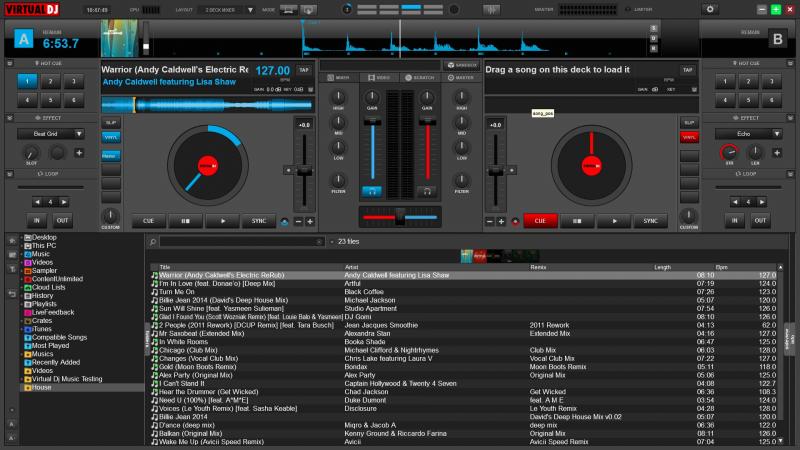Image resolution: width=800 pixels, height=450 pixels.
Task: Open the deck A Hot Cue panel menu
Action: pyautogui.click(x=10, y=63)
